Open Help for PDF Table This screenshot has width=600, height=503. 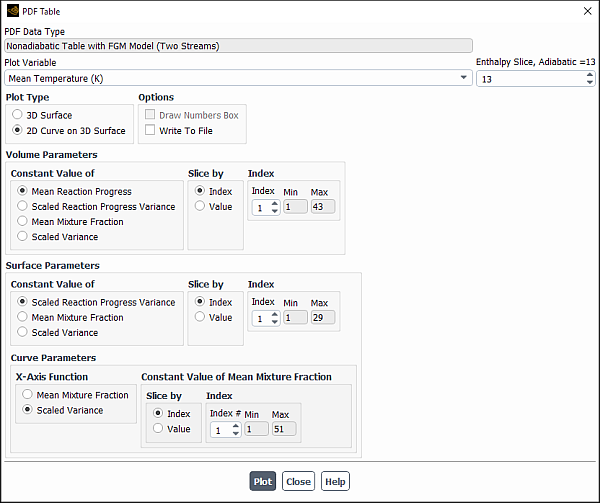click(x=335, y=481)
